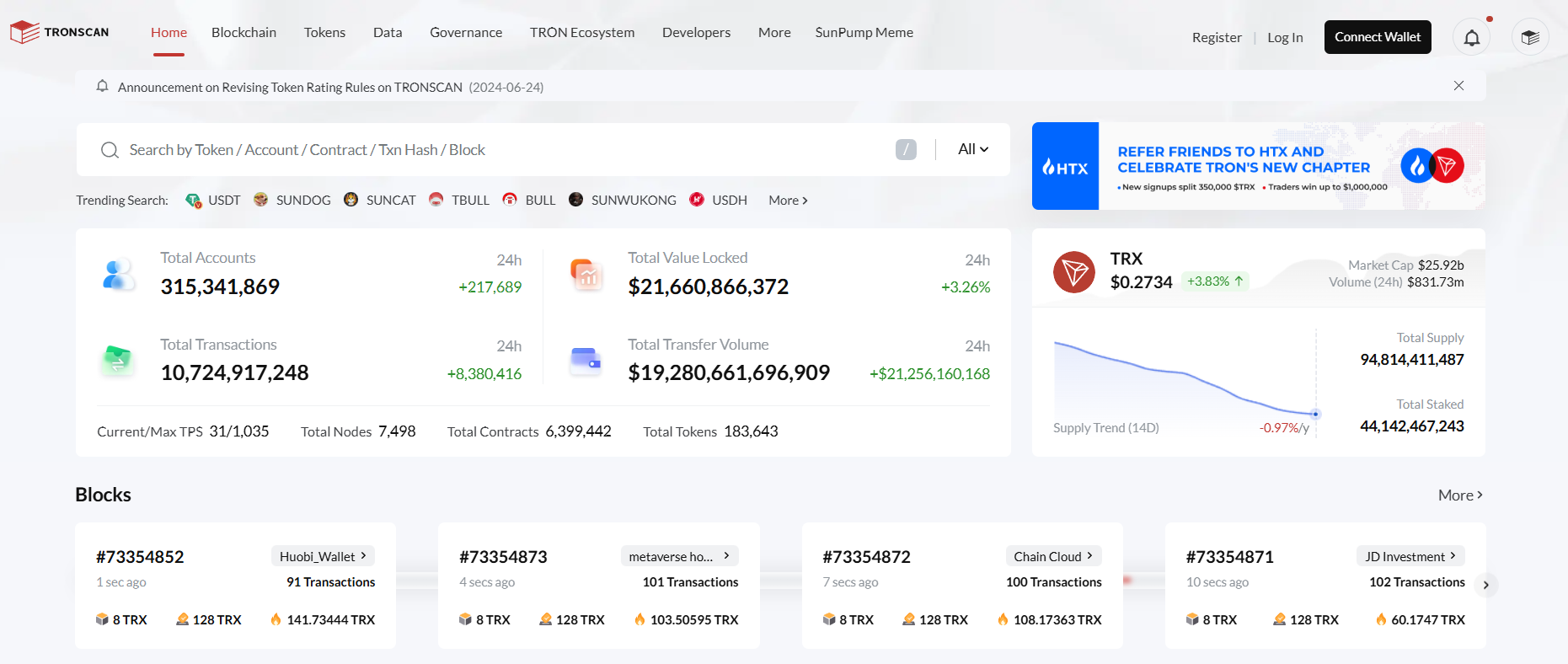Open the Developers menu
This screenshot has height=664, width=1568.
(x=696, y=33)
